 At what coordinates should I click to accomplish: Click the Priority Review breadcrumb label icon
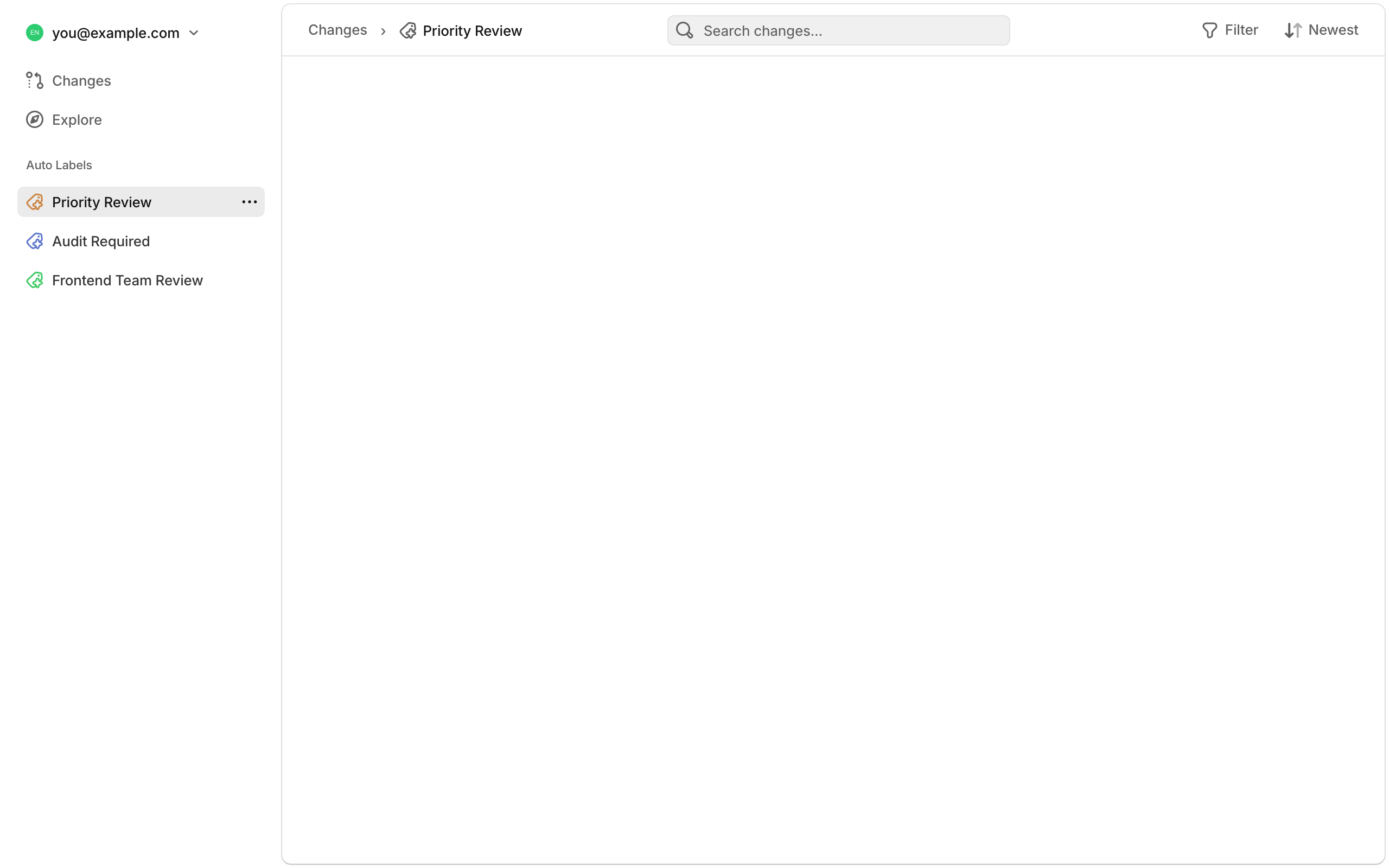(x=408, y=30)
